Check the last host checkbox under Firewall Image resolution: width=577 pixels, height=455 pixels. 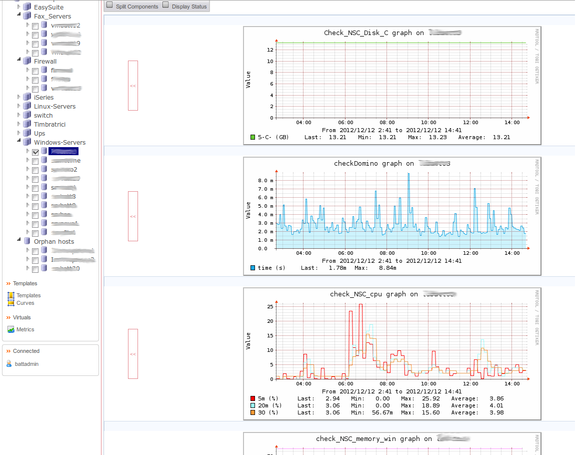[35, 89]
